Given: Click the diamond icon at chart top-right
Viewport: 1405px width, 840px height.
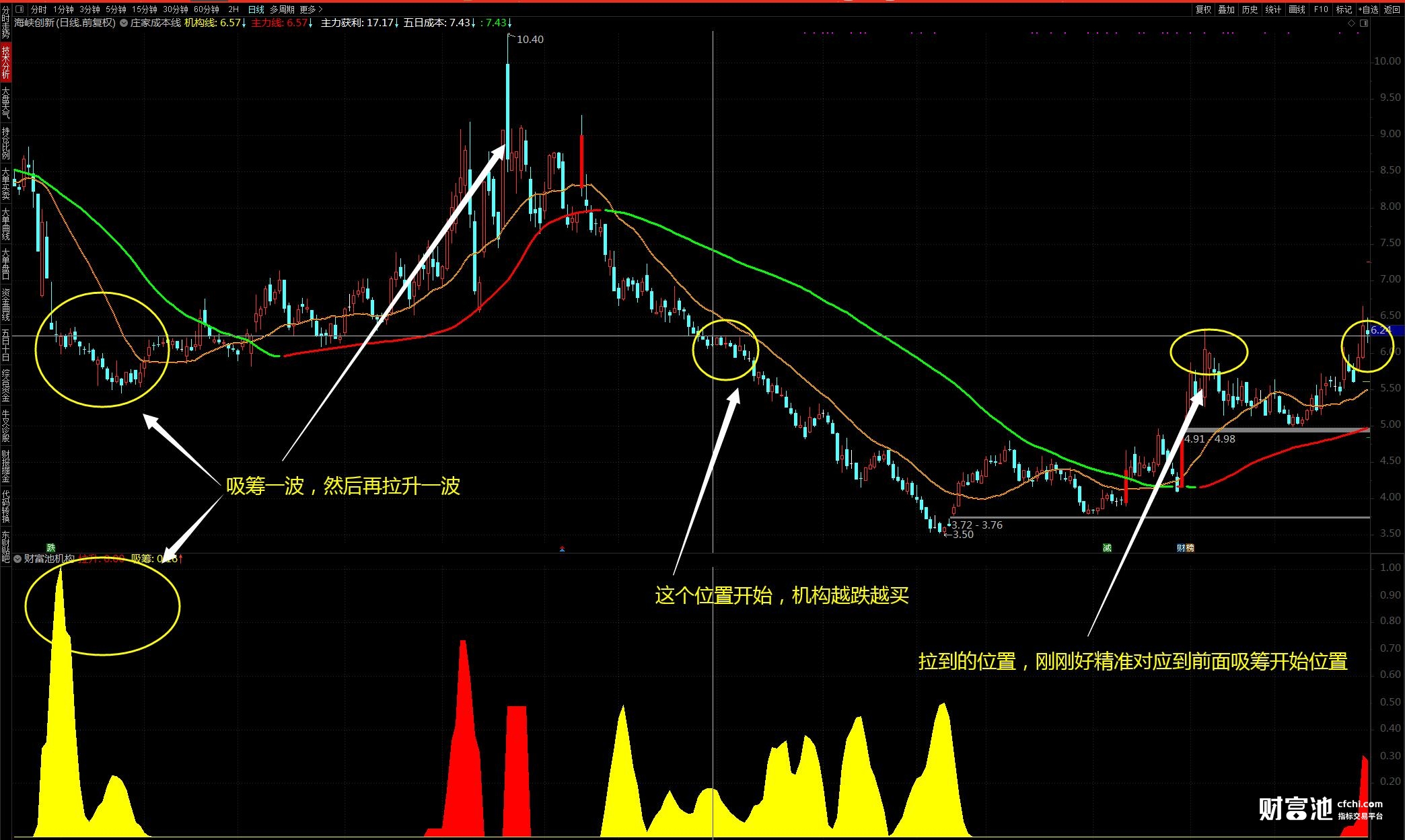Looking at the screenshot, I should pos(1350,23).
